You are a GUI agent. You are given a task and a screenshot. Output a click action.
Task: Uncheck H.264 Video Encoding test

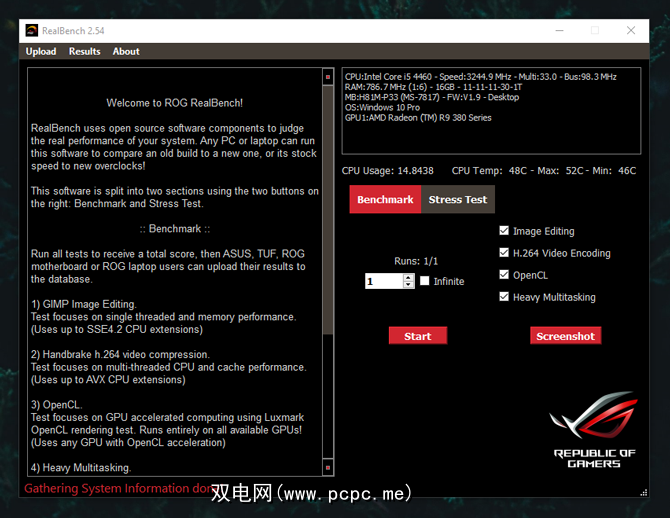click(x=504, y=253)
